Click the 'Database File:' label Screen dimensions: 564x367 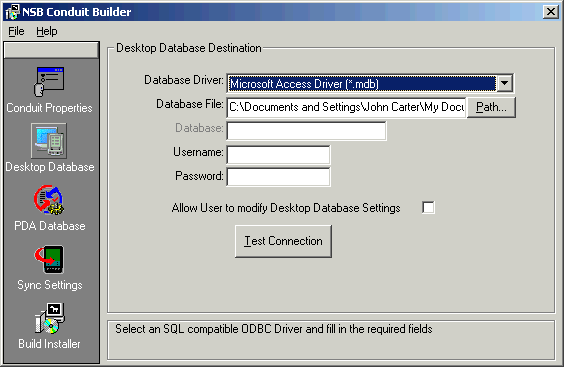pos(190,104)
